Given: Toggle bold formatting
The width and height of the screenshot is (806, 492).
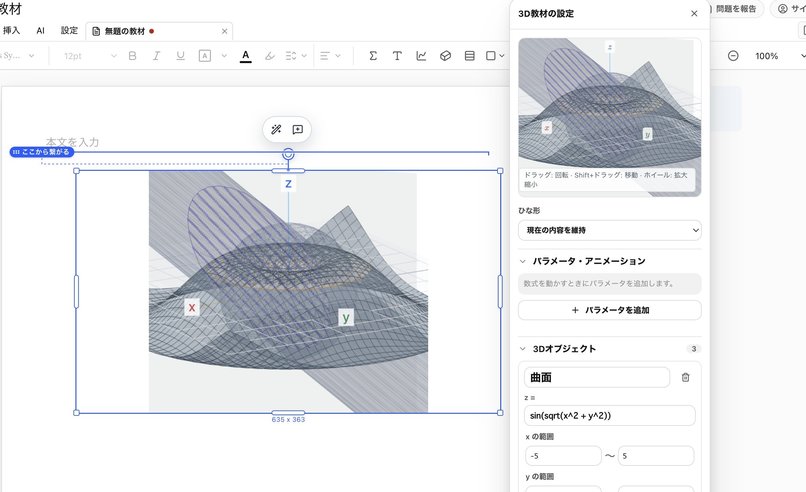Looking at the screenshot, I should click(133, 56).
